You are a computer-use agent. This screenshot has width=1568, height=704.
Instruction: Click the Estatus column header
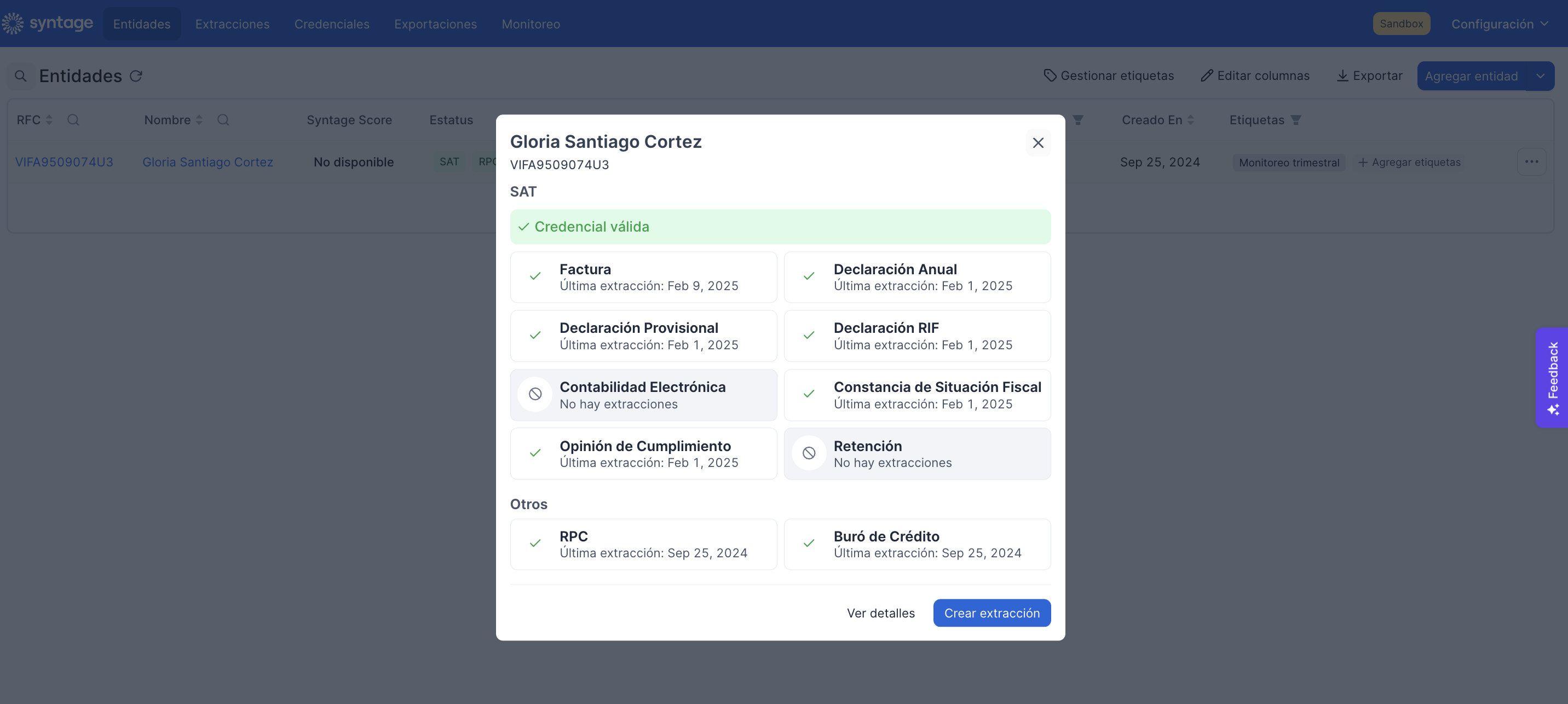click(451, 120)
